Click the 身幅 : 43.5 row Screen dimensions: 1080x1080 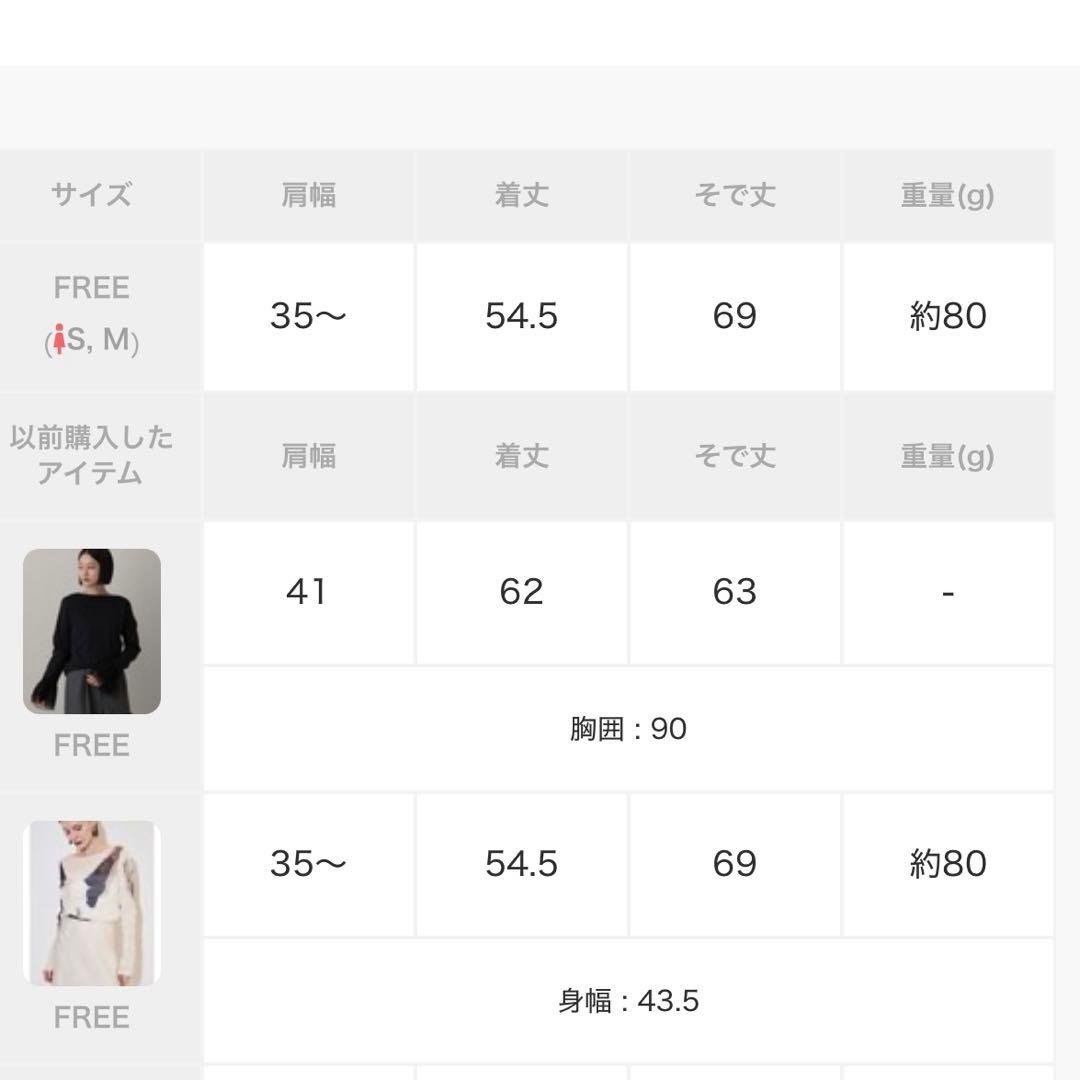click(628, 1001)
